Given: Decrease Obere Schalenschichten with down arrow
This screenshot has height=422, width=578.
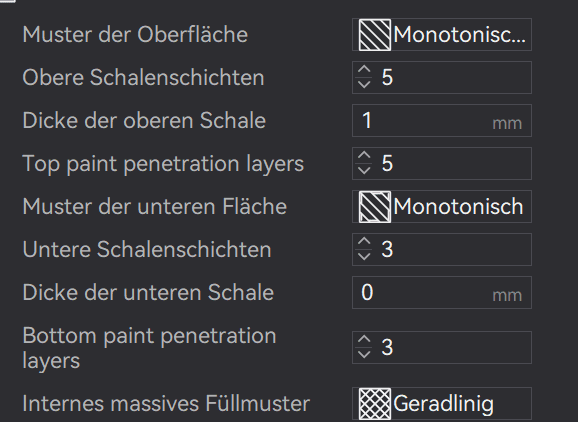Looking at the screenshot, I should click(x=364, y=84).
